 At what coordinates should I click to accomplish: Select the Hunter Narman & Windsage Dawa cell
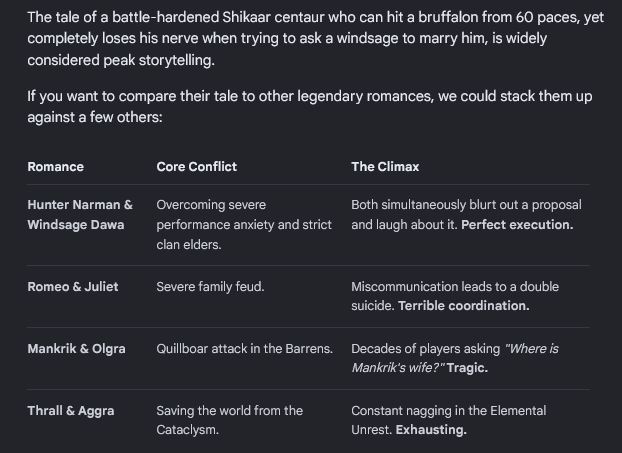pos(80,215)
